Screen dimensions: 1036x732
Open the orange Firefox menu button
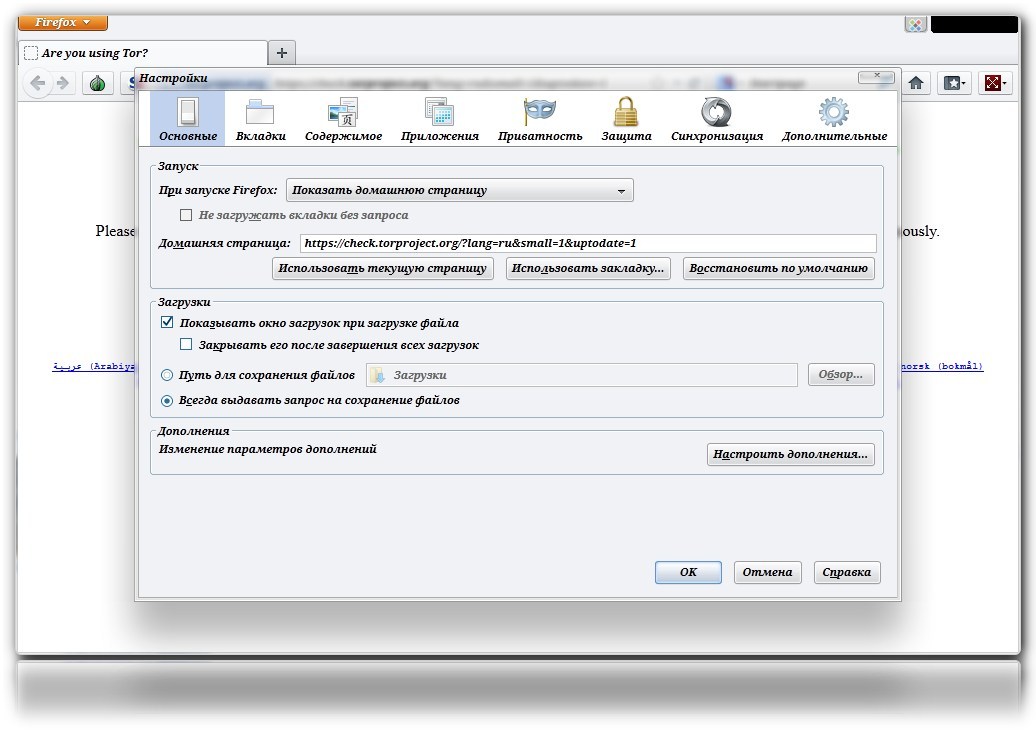(63, 22)
